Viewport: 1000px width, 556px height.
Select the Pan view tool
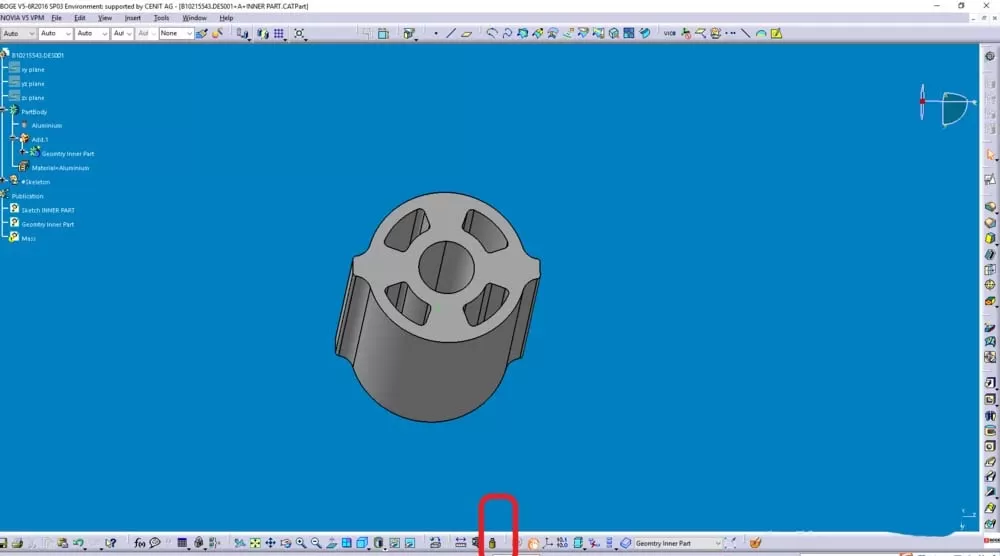(x=270, y=543)
